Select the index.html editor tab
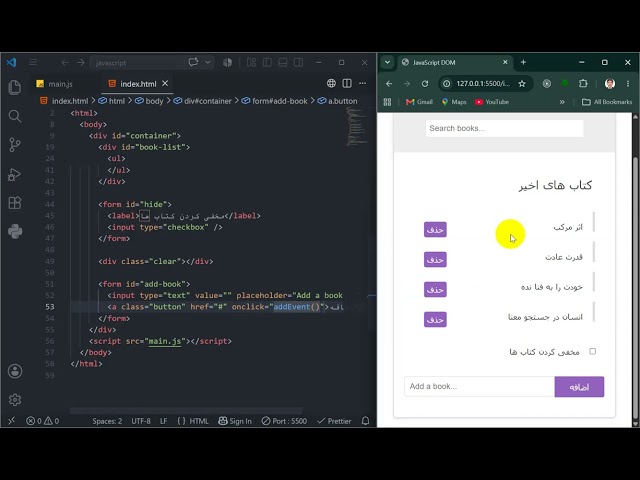 point(138,84)
